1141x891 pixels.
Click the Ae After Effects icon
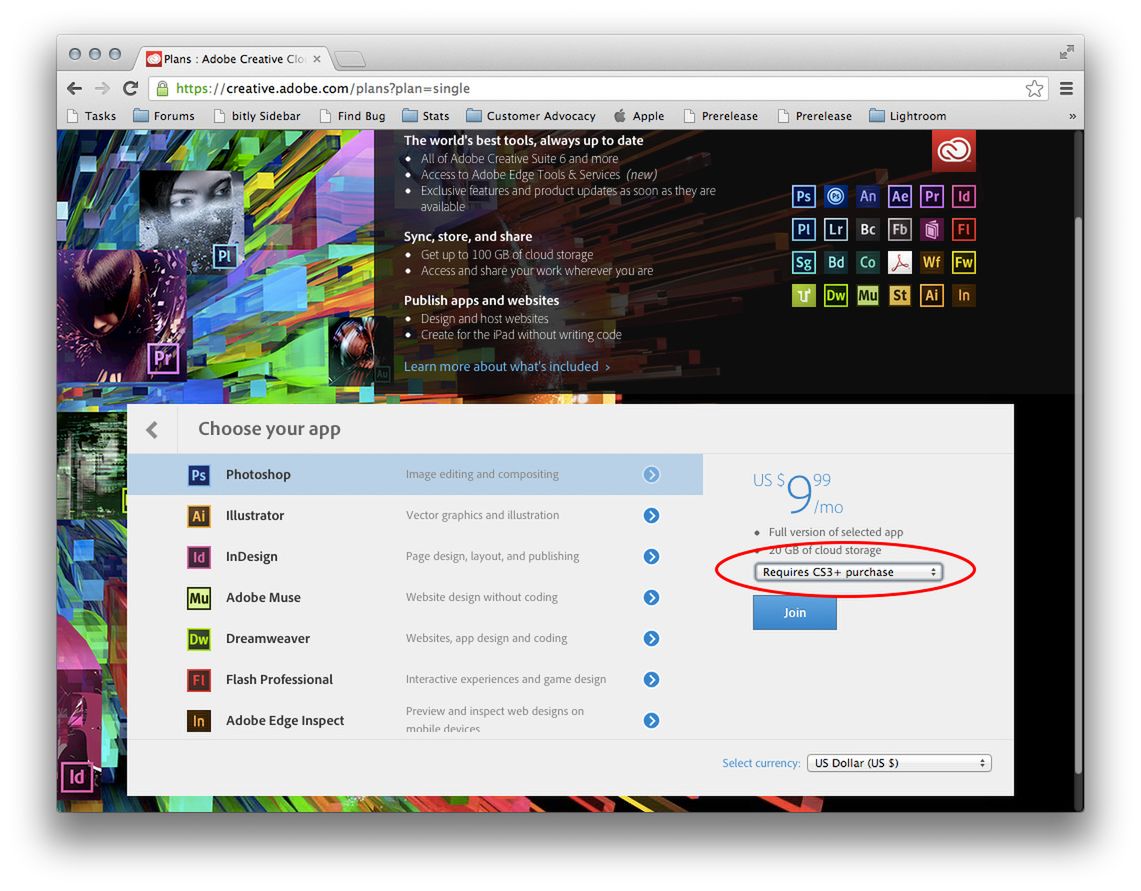click(x=899, y=196)
